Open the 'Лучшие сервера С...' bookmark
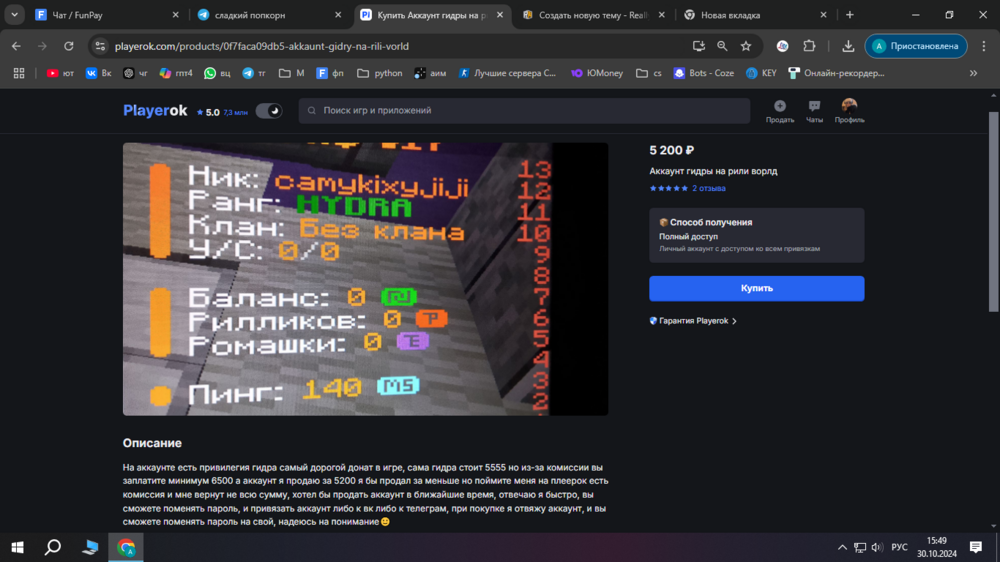Screen dimensions: 1000x562 coord(507,73)
